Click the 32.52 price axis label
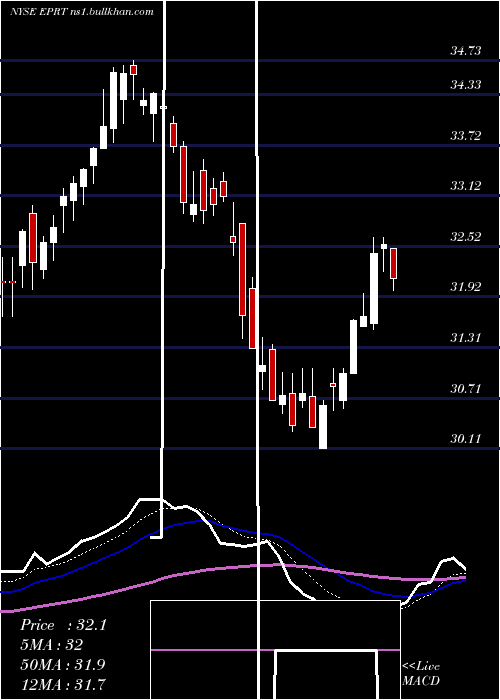The width and height of the screenshot is (500, 700). tap(466, 236)
